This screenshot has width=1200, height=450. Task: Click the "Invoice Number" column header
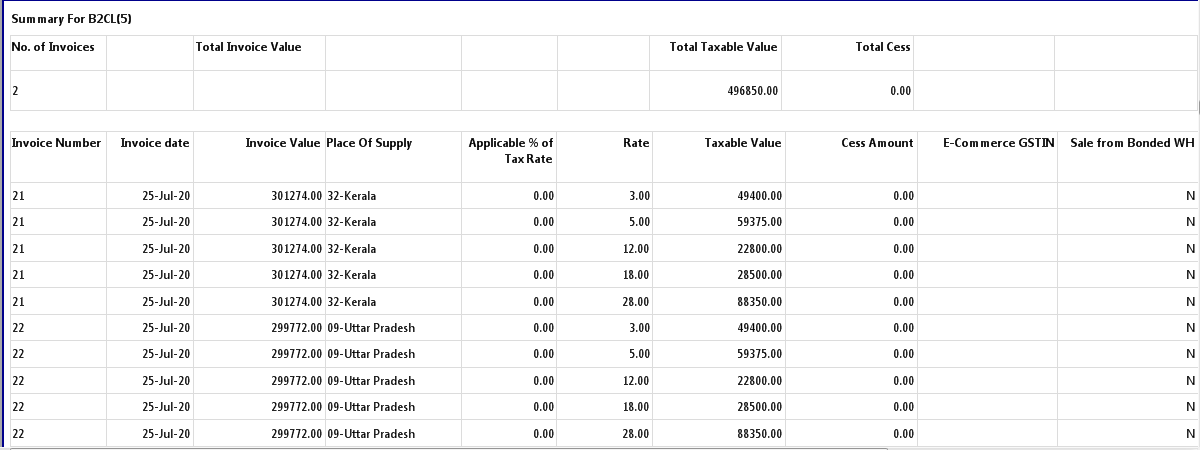point(57,143)
